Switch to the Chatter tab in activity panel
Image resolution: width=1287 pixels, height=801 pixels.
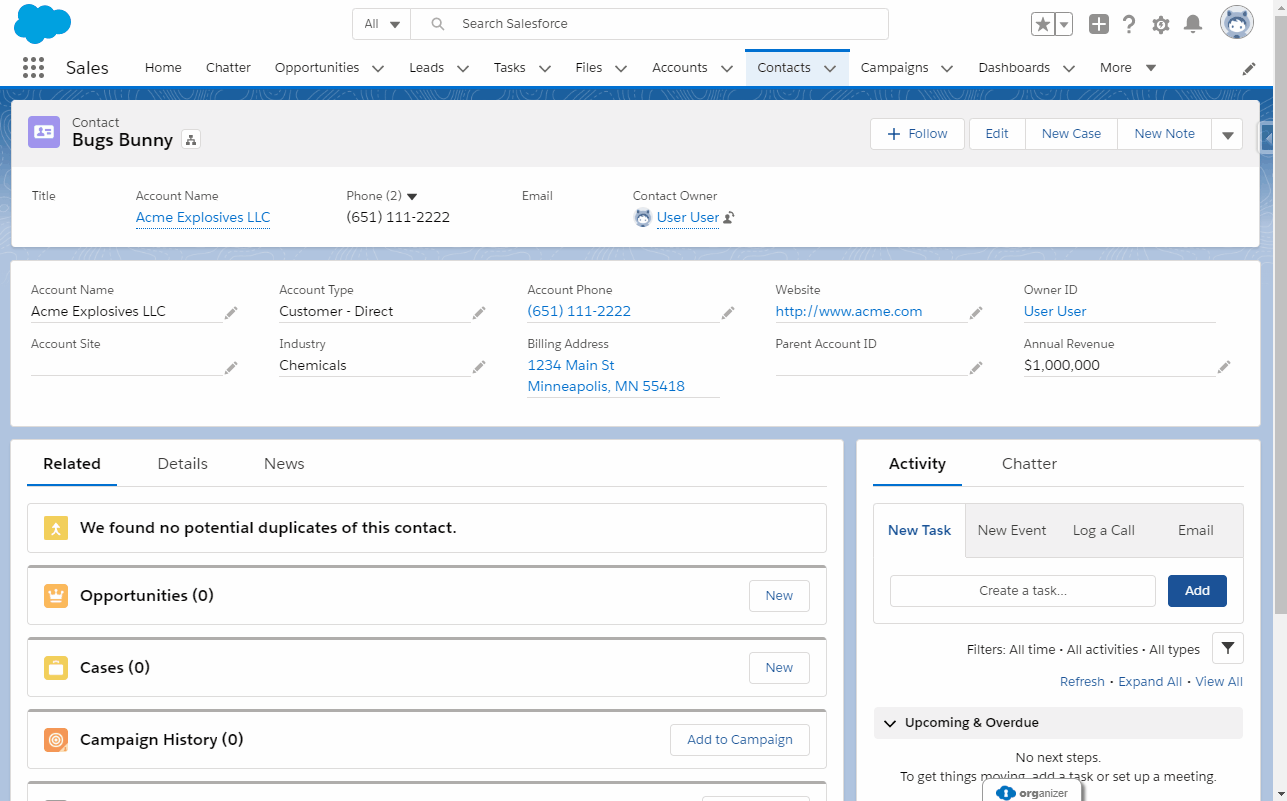click(x=1029, y=464)
